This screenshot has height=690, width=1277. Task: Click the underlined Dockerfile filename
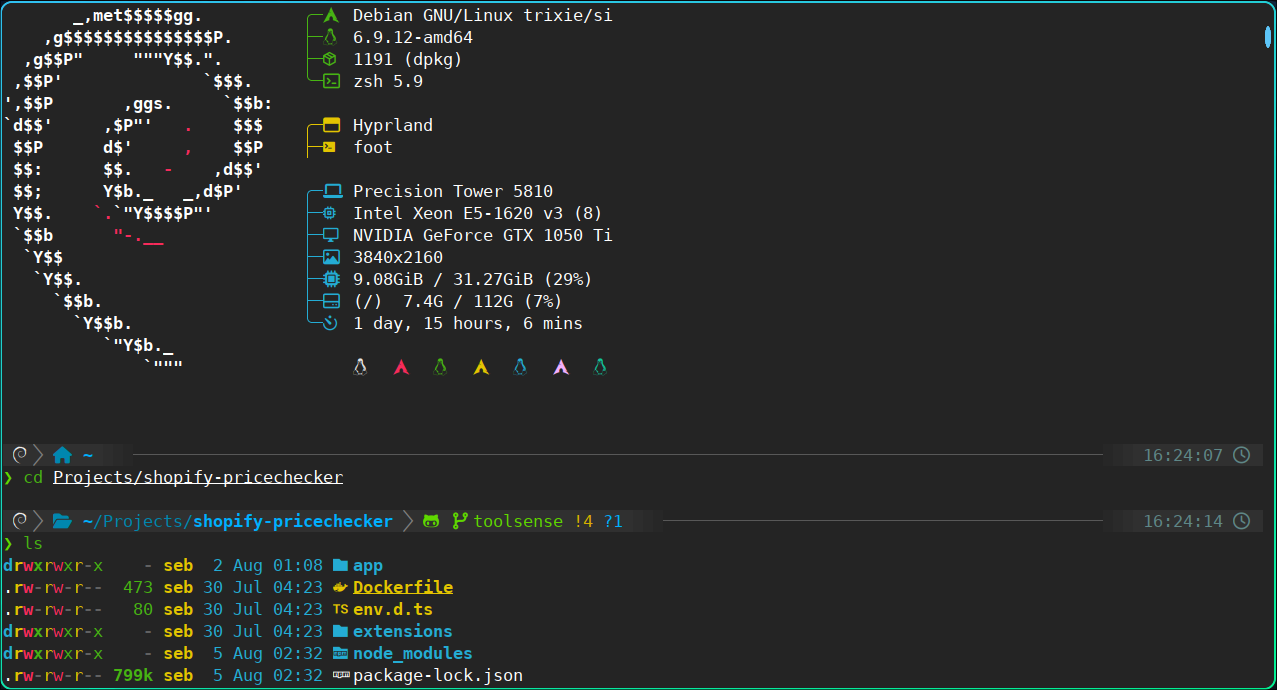(x=402, y=588)
